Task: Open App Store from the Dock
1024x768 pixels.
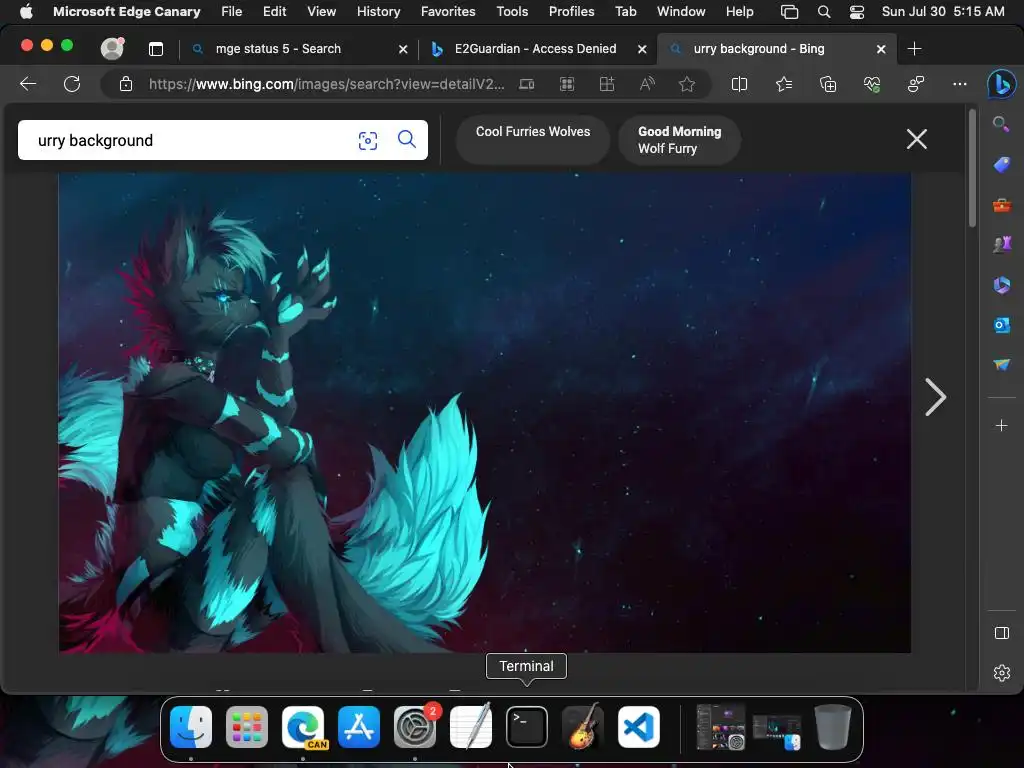Action: [x=359, y=727]
